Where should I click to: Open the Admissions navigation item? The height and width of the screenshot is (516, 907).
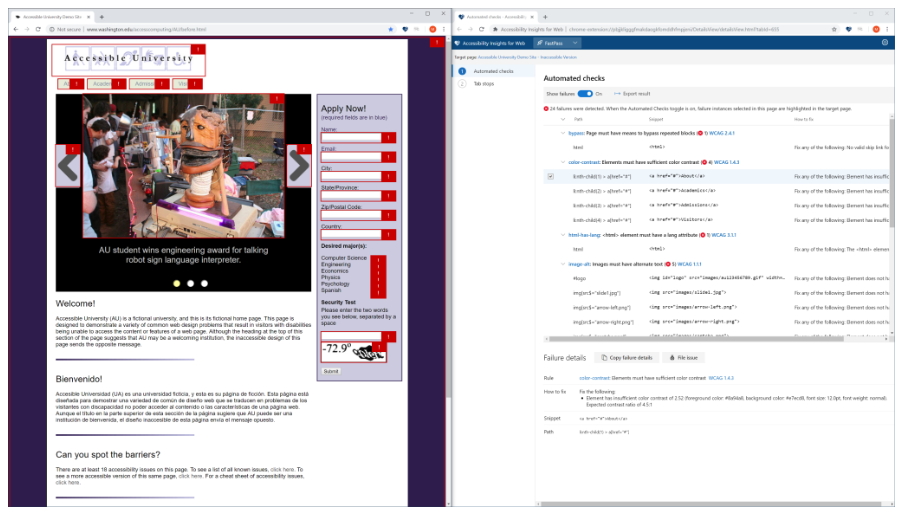coord(149,84)
